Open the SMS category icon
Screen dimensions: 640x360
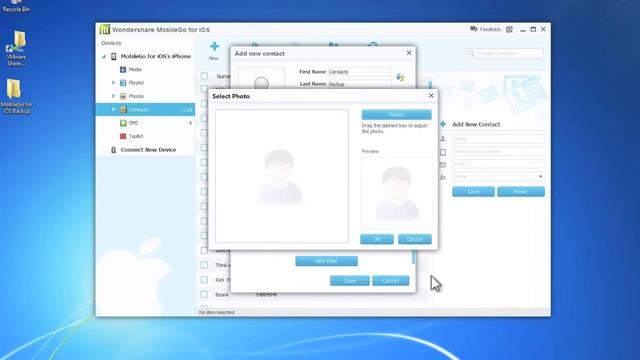[x=123, y=123]
